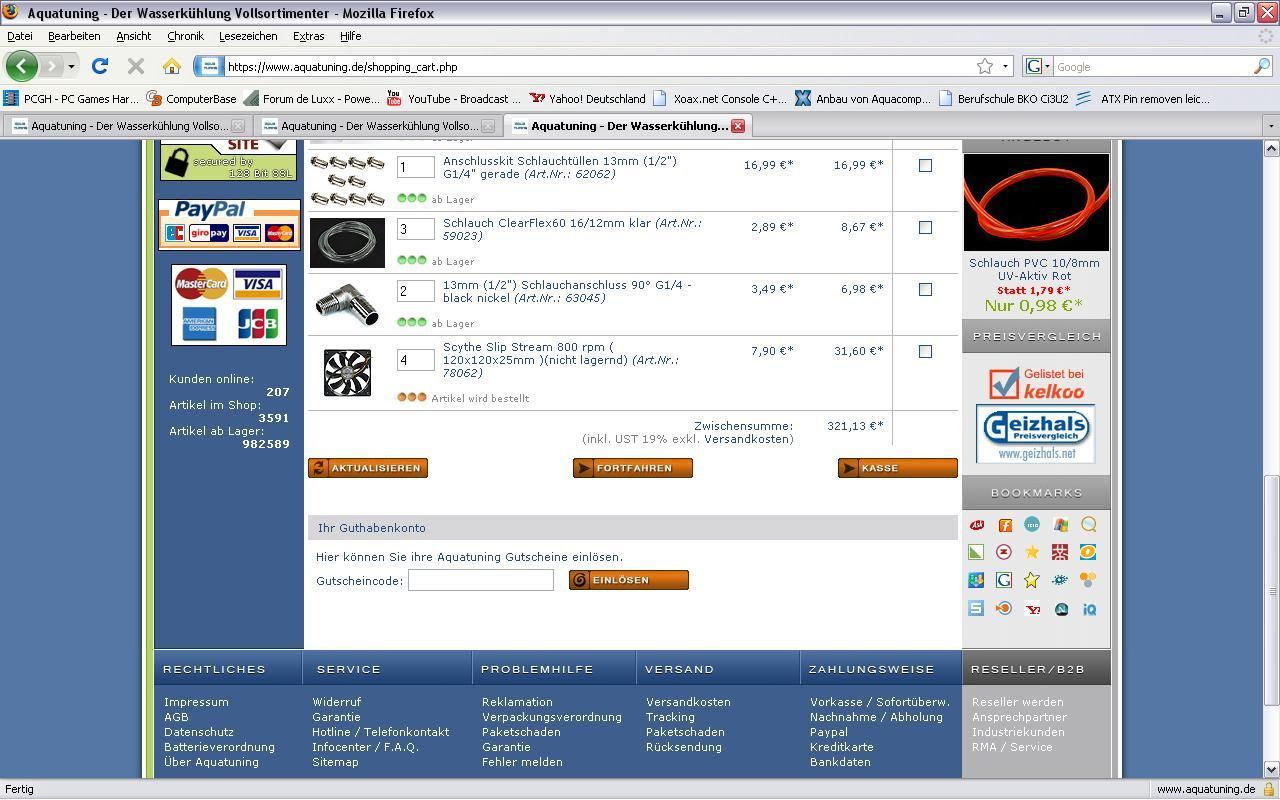Screen dimensions: 1280x800
Task: Click the quantity field of Scythe Slip Stream
Action: [416, 360]
